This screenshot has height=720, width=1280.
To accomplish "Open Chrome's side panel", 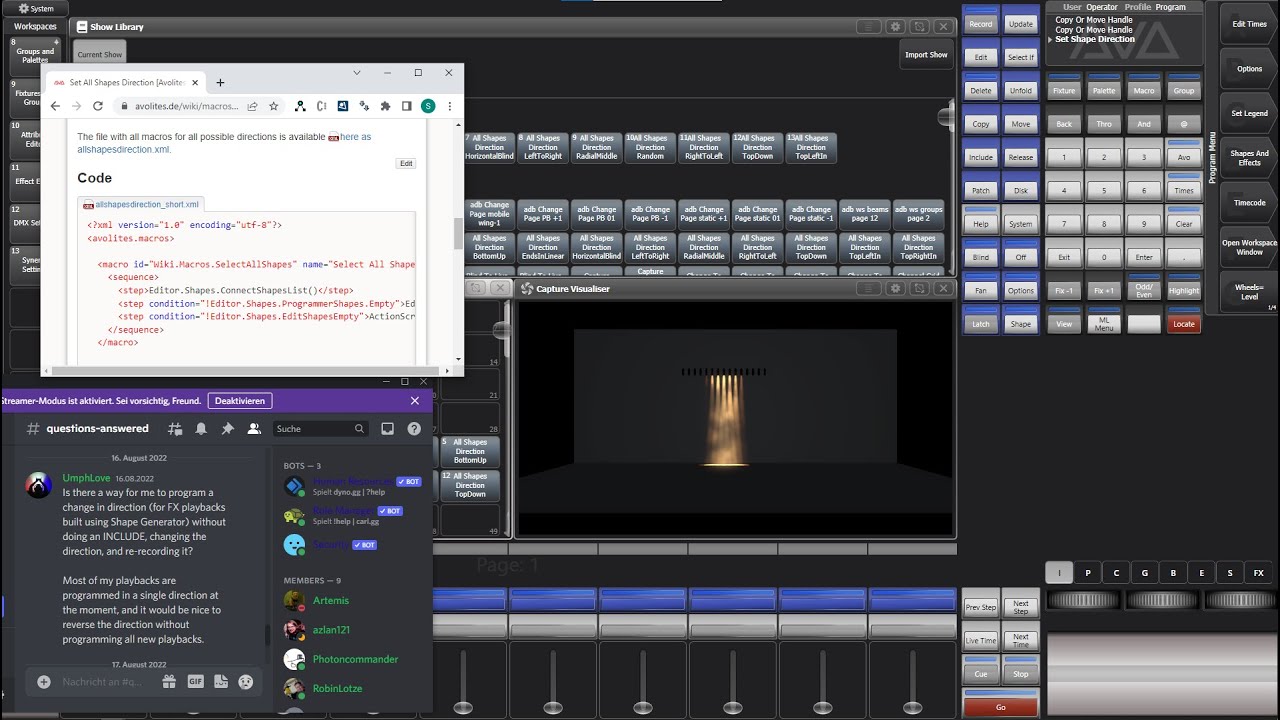I will (x=407, y=106).
